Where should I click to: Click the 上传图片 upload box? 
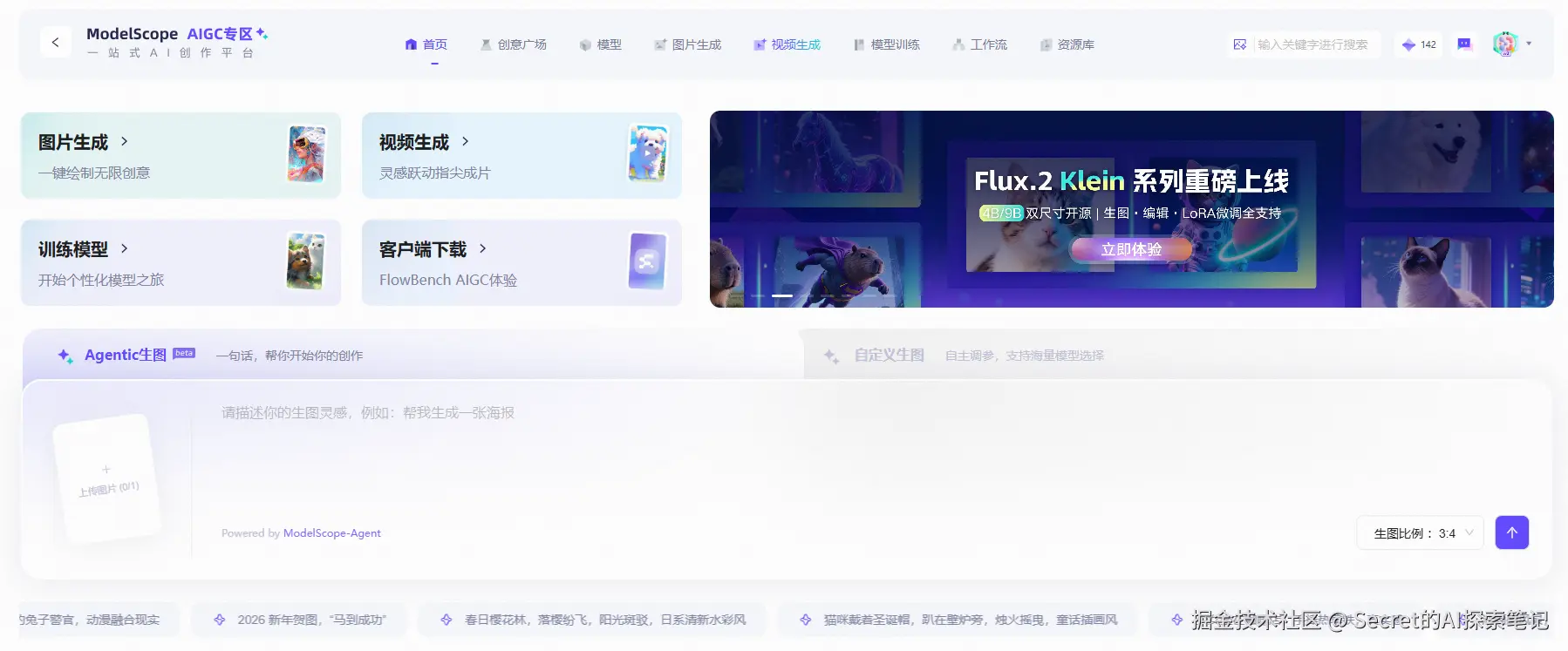pos(107,477)
